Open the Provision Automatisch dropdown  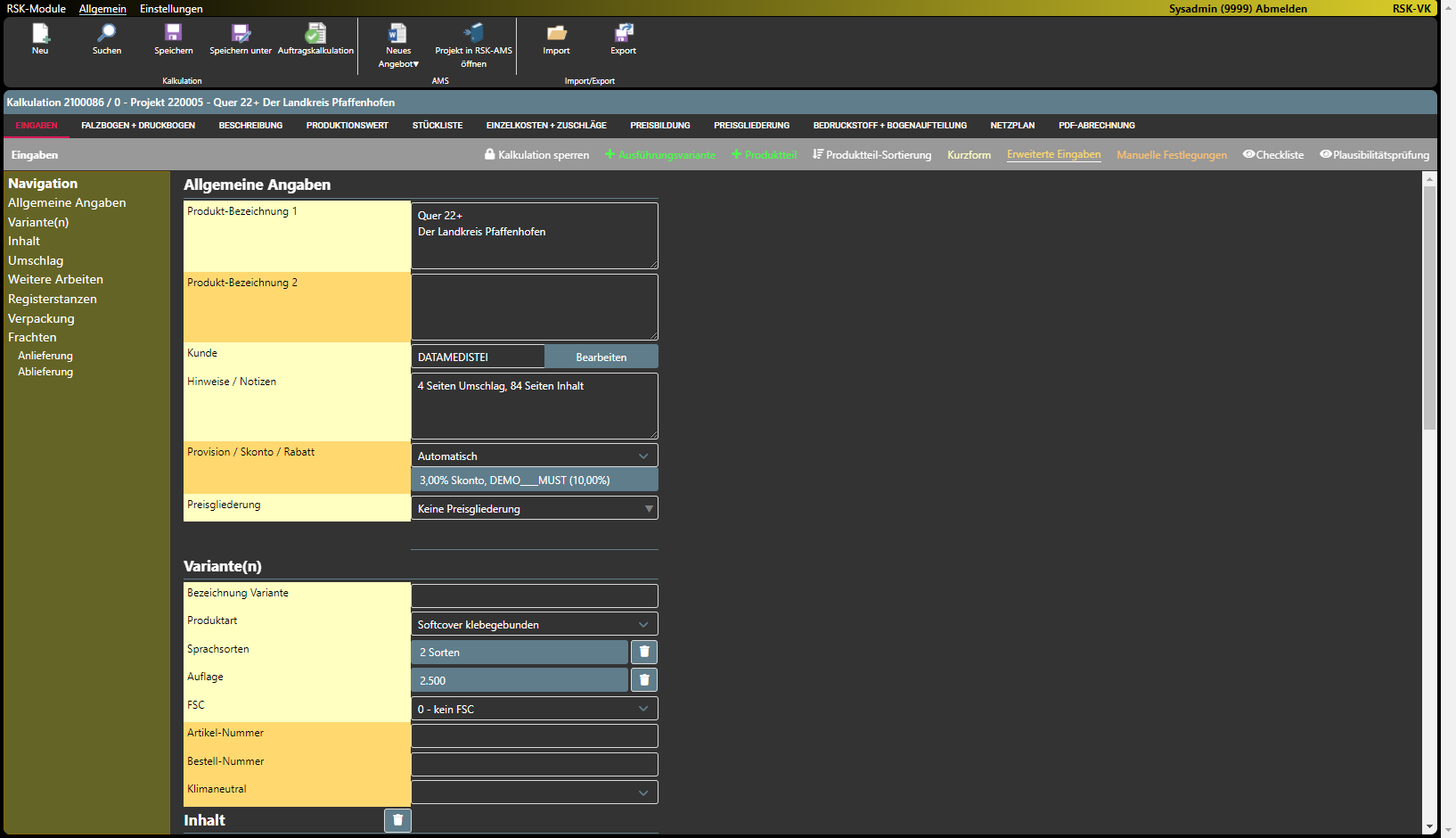(x=535, y=456)
